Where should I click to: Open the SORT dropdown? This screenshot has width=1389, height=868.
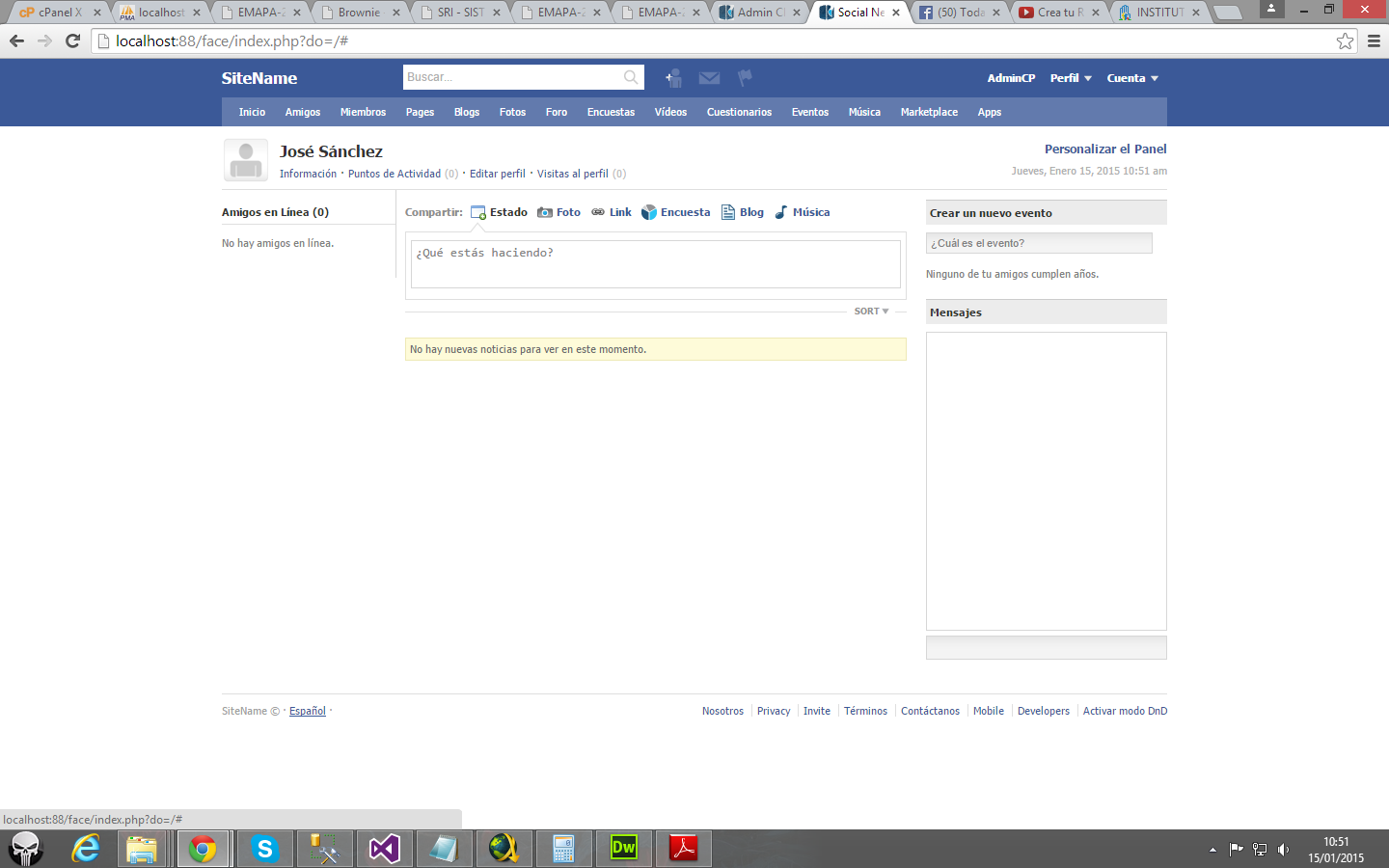point(871,312)
